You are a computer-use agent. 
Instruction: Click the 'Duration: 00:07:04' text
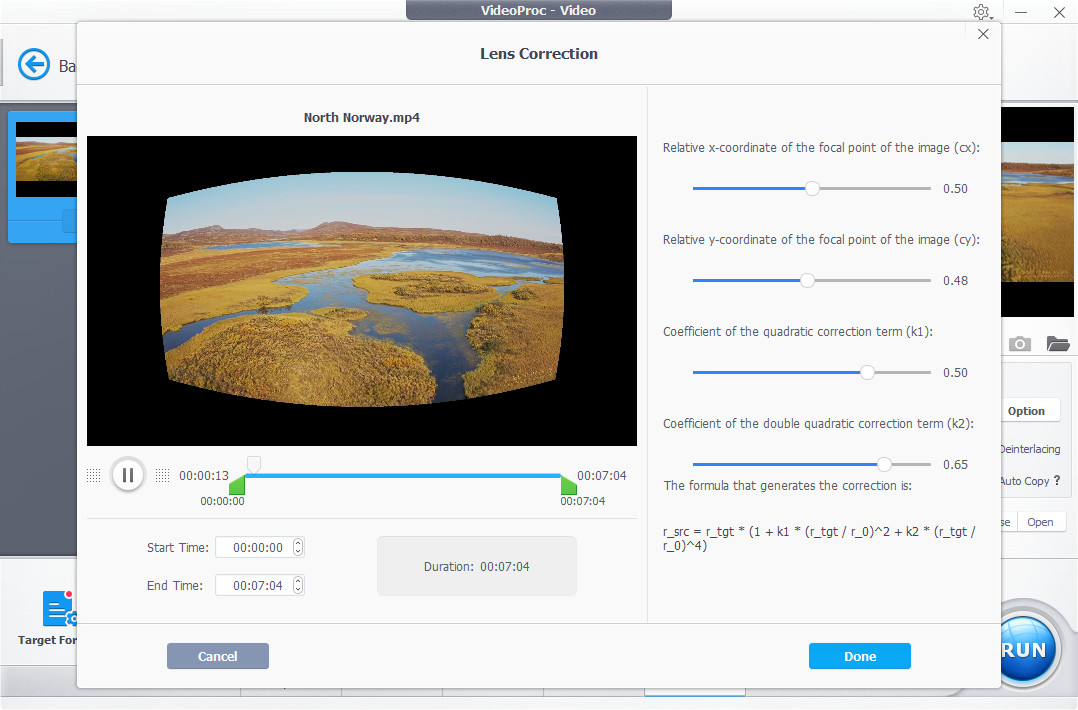pyautogui.click(x=476, y=566)
